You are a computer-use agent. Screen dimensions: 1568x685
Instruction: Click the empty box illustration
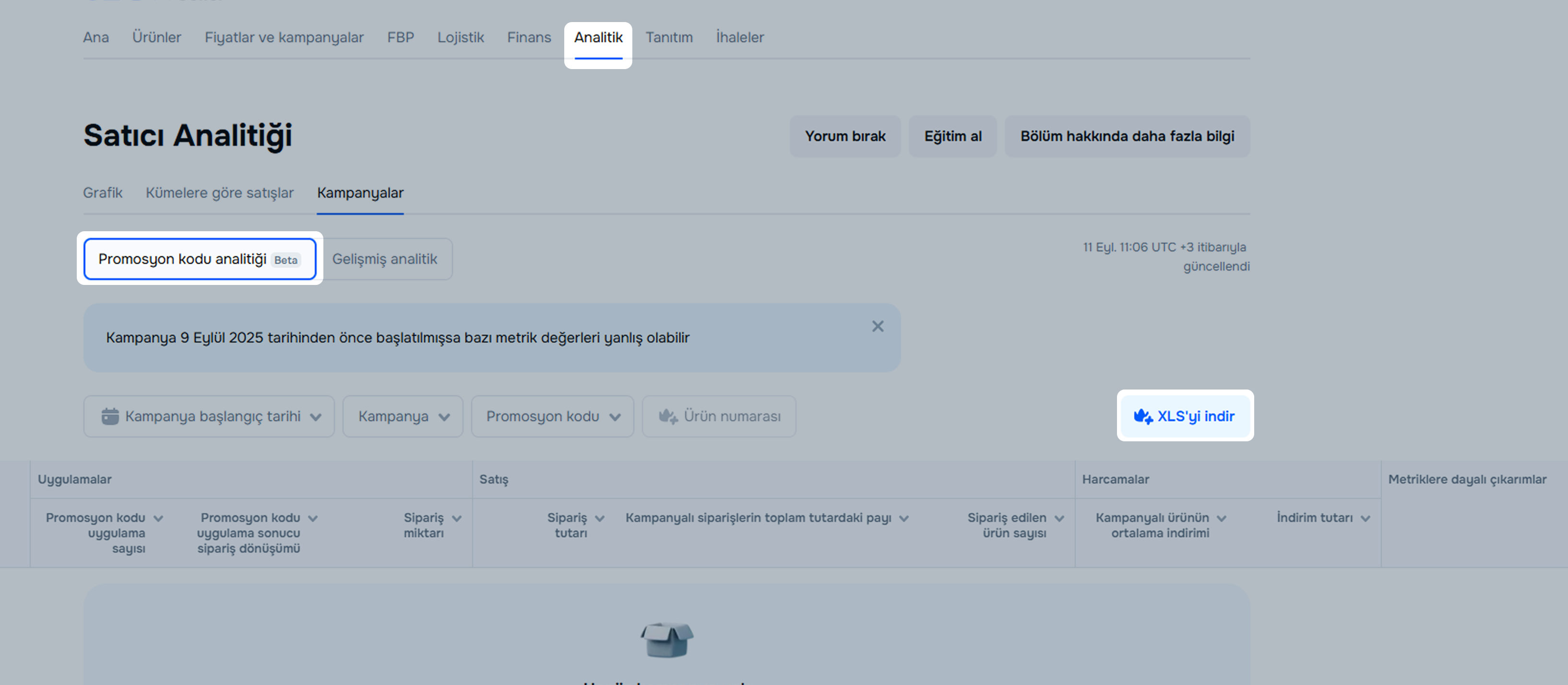coord(666,639)
